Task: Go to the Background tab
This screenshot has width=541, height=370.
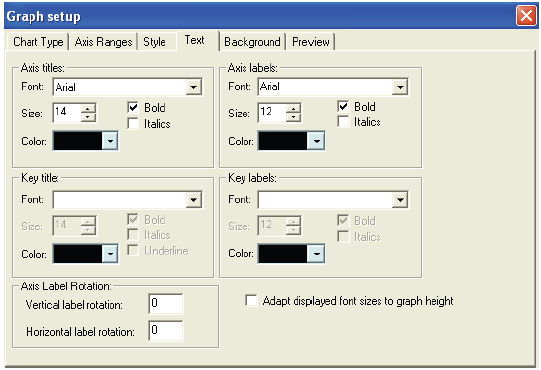Action: (252, 42)
